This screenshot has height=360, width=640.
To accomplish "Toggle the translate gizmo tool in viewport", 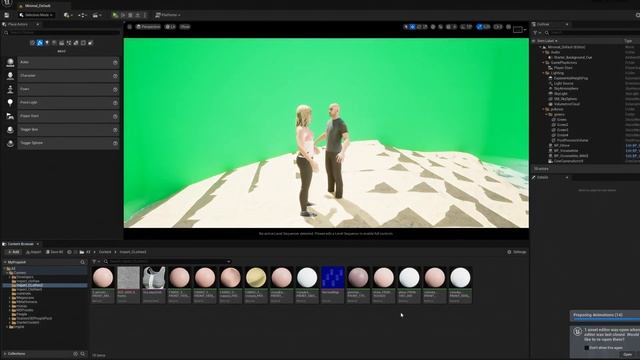I will point(413,27).
